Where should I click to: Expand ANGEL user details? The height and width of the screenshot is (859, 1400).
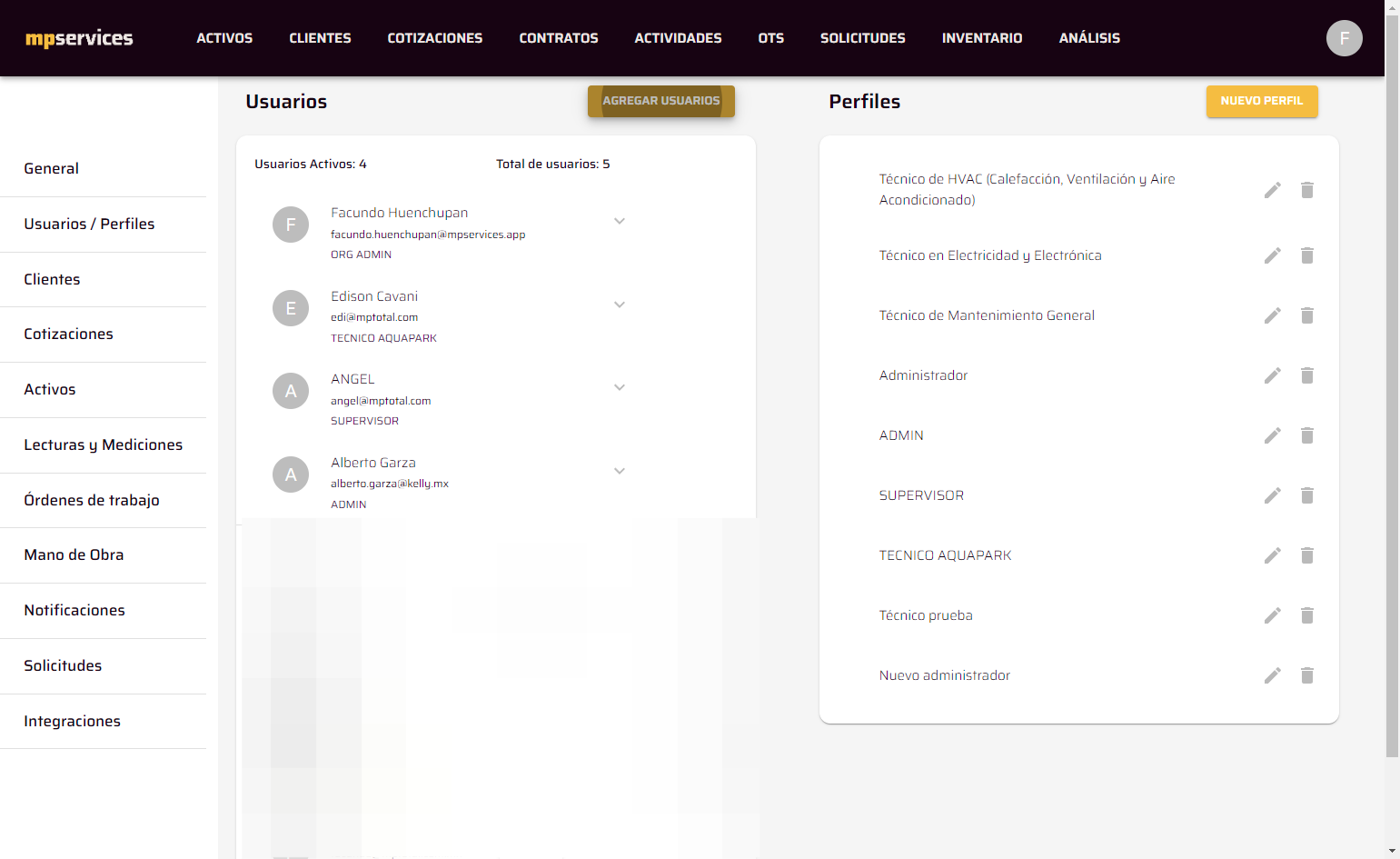[x=620, y=387]
